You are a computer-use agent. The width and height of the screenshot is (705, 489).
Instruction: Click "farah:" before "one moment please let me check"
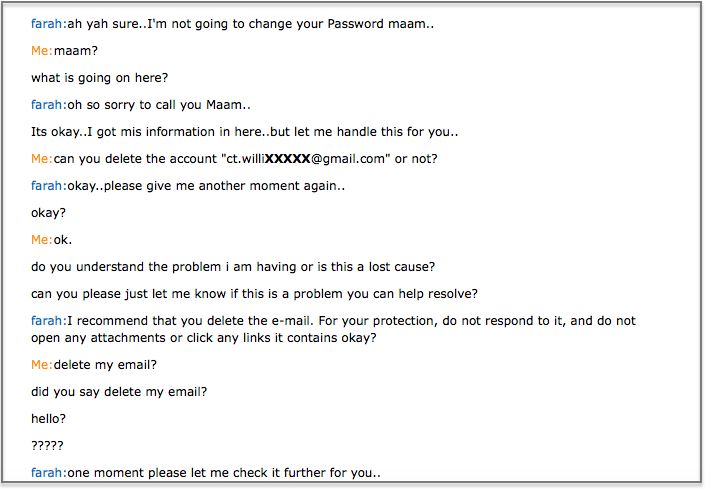click(49, 472)
